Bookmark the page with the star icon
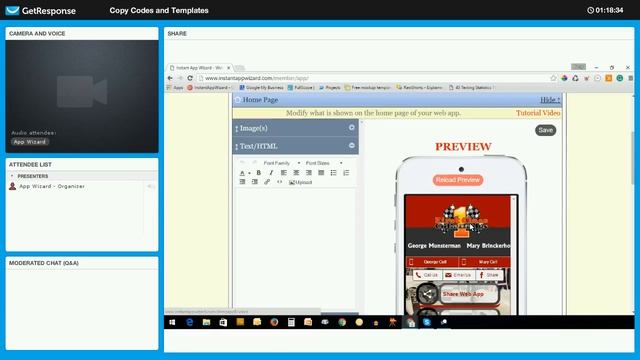This screenshot has height=360, width=640. click(x=553, y=78)
